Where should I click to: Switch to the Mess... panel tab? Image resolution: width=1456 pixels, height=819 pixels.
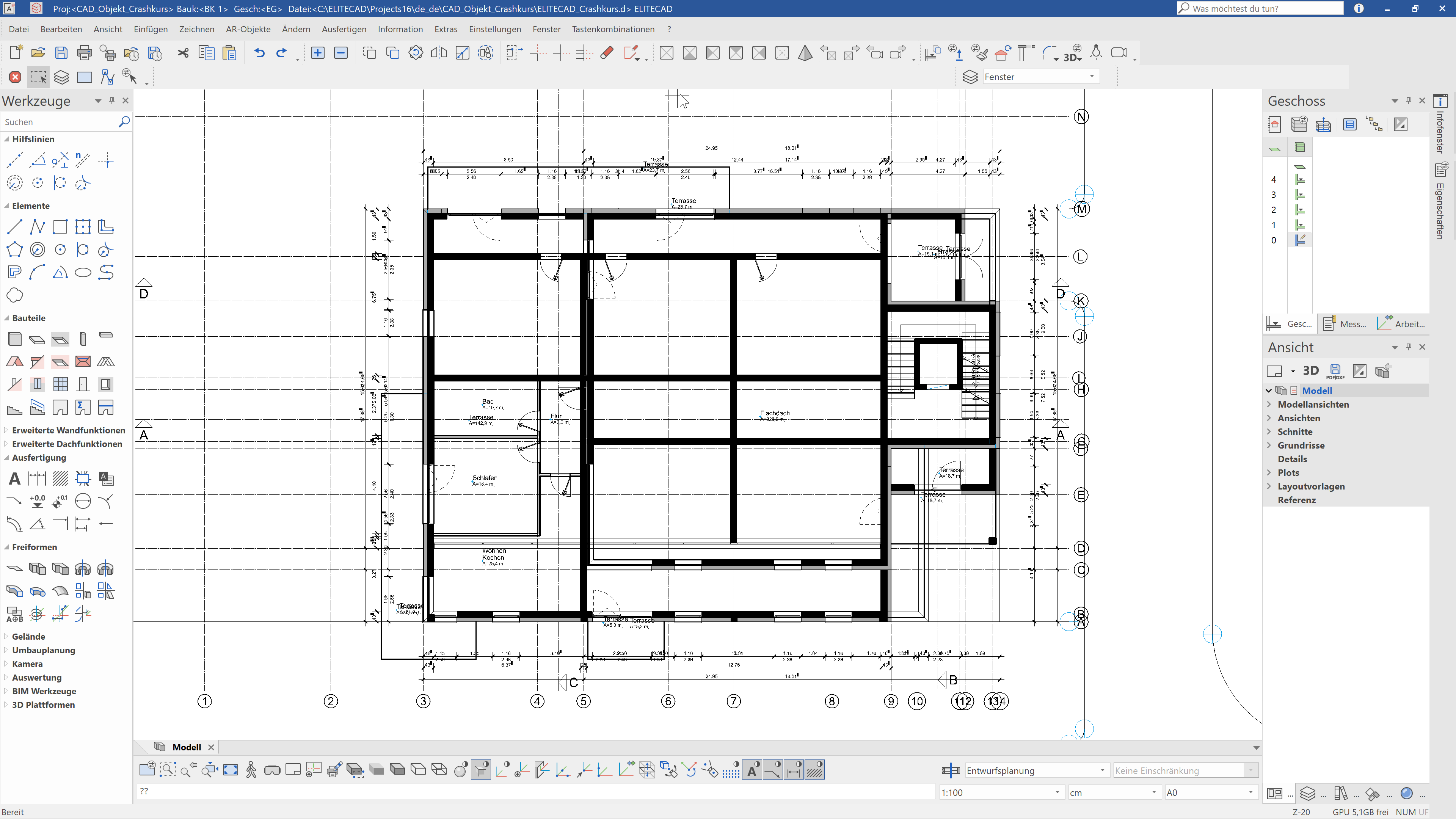coord(1345,324)
